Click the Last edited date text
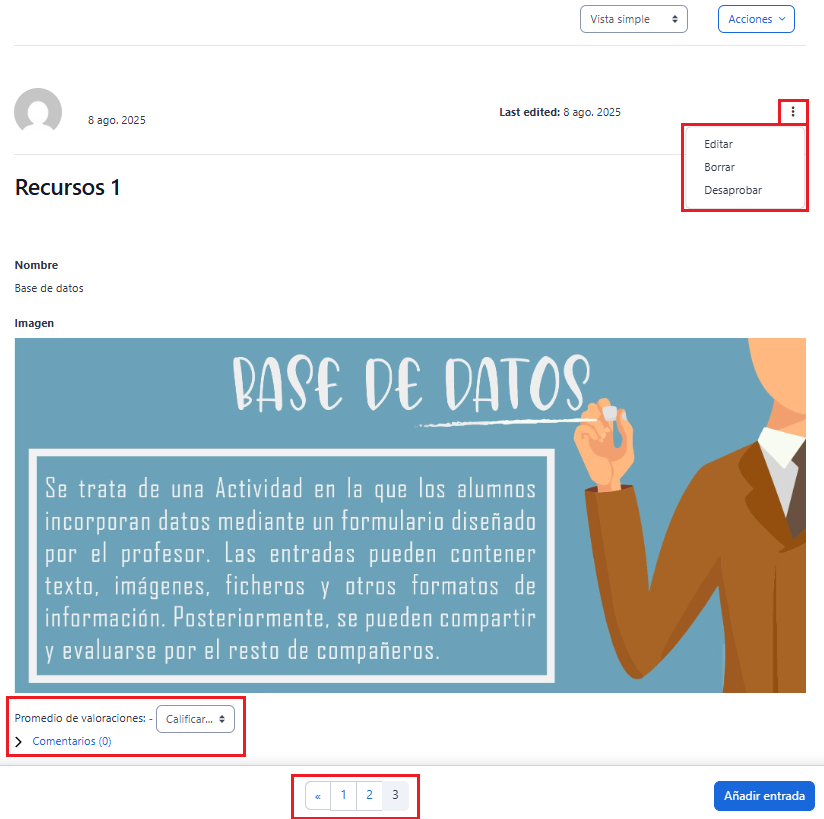Image resolution: width=824 pixels, height=819 pixels. [560, 112]
